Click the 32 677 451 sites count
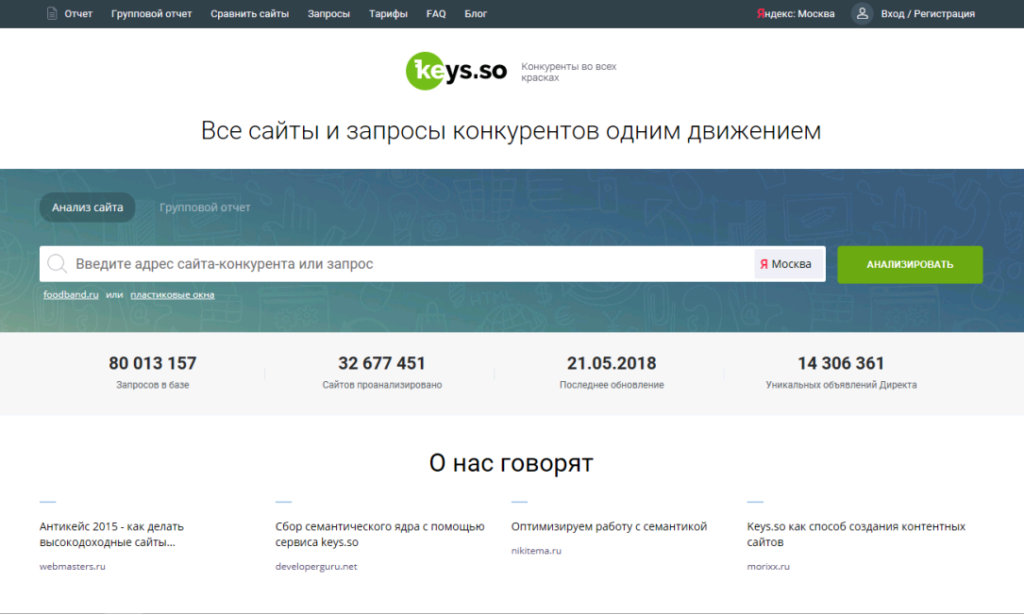The height and width of the screenshot is (614, 1024). click(x=381, y=363)
